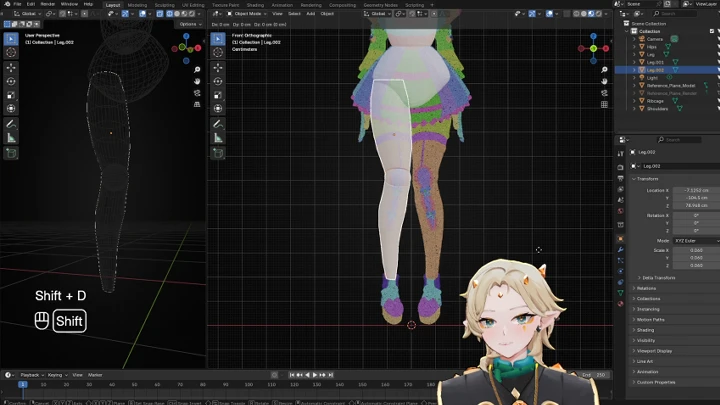The image size is (720, 405).
Task: Open the Object Data green triangle properties tab
Action: (620, 292)
